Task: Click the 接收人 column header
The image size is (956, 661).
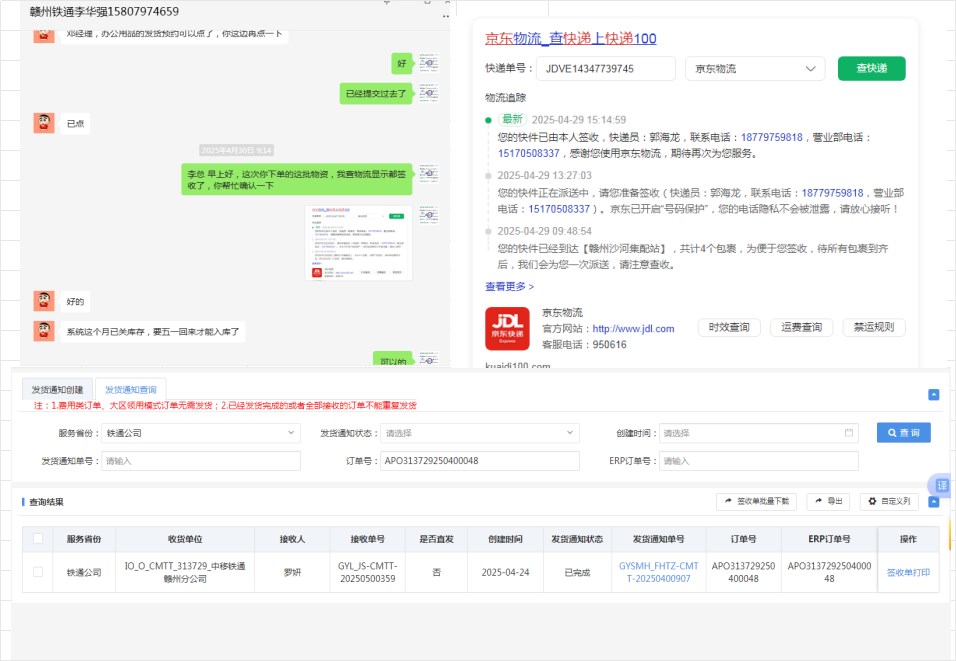Action: [292, 539]
